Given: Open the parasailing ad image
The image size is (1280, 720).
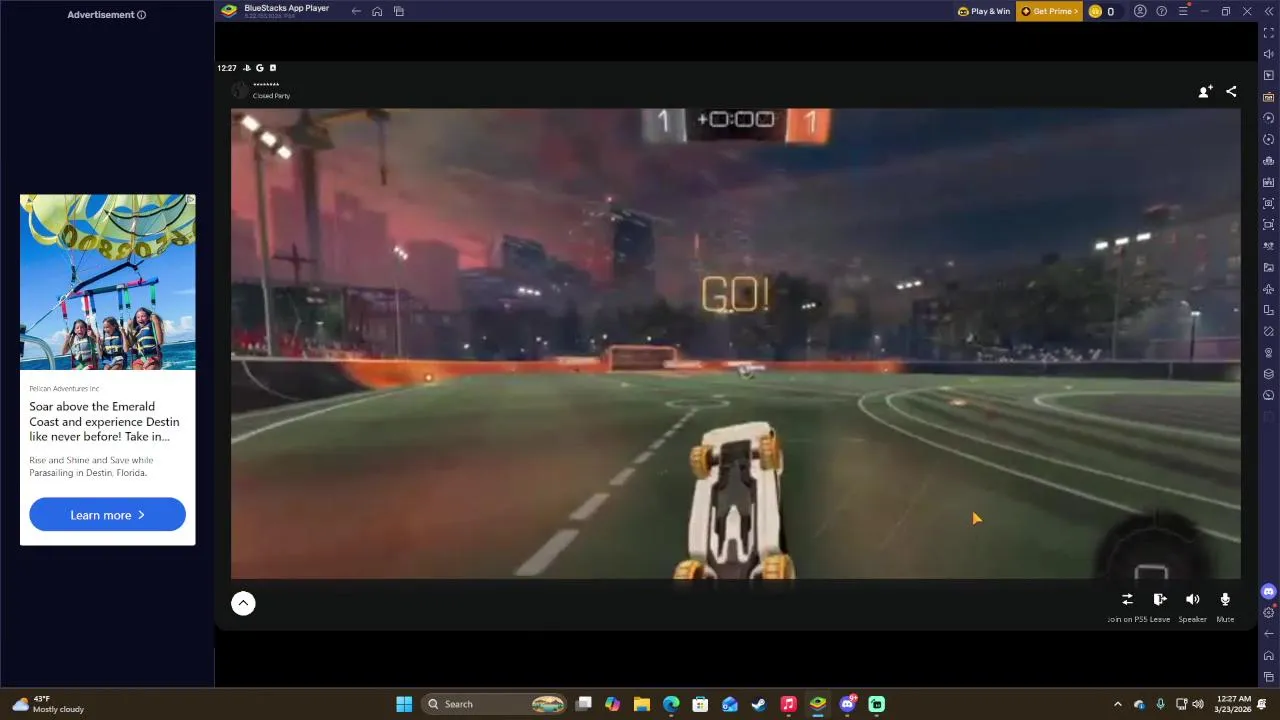Looking at the screenshot, I should (x=107, y=283).
